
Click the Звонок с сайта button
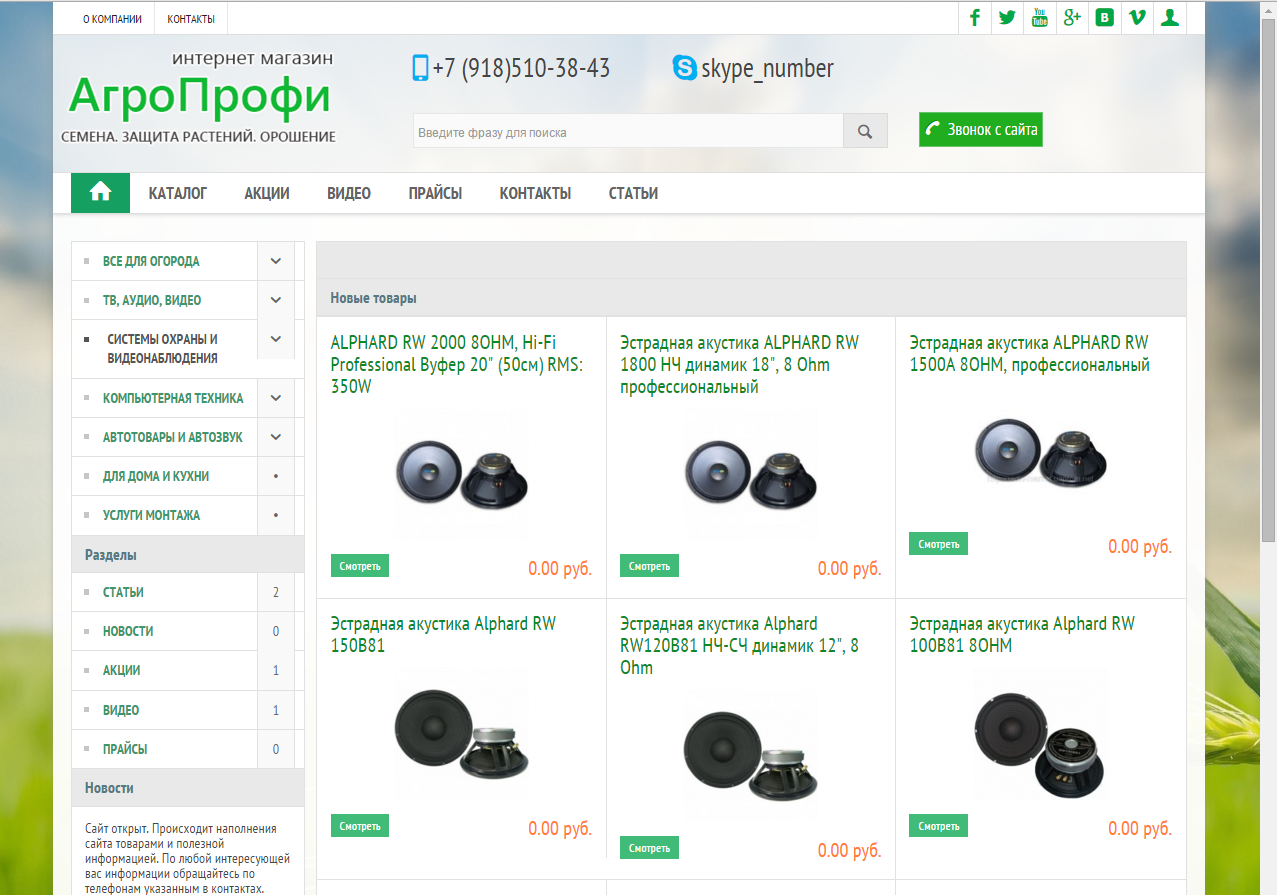pos(981,129)
